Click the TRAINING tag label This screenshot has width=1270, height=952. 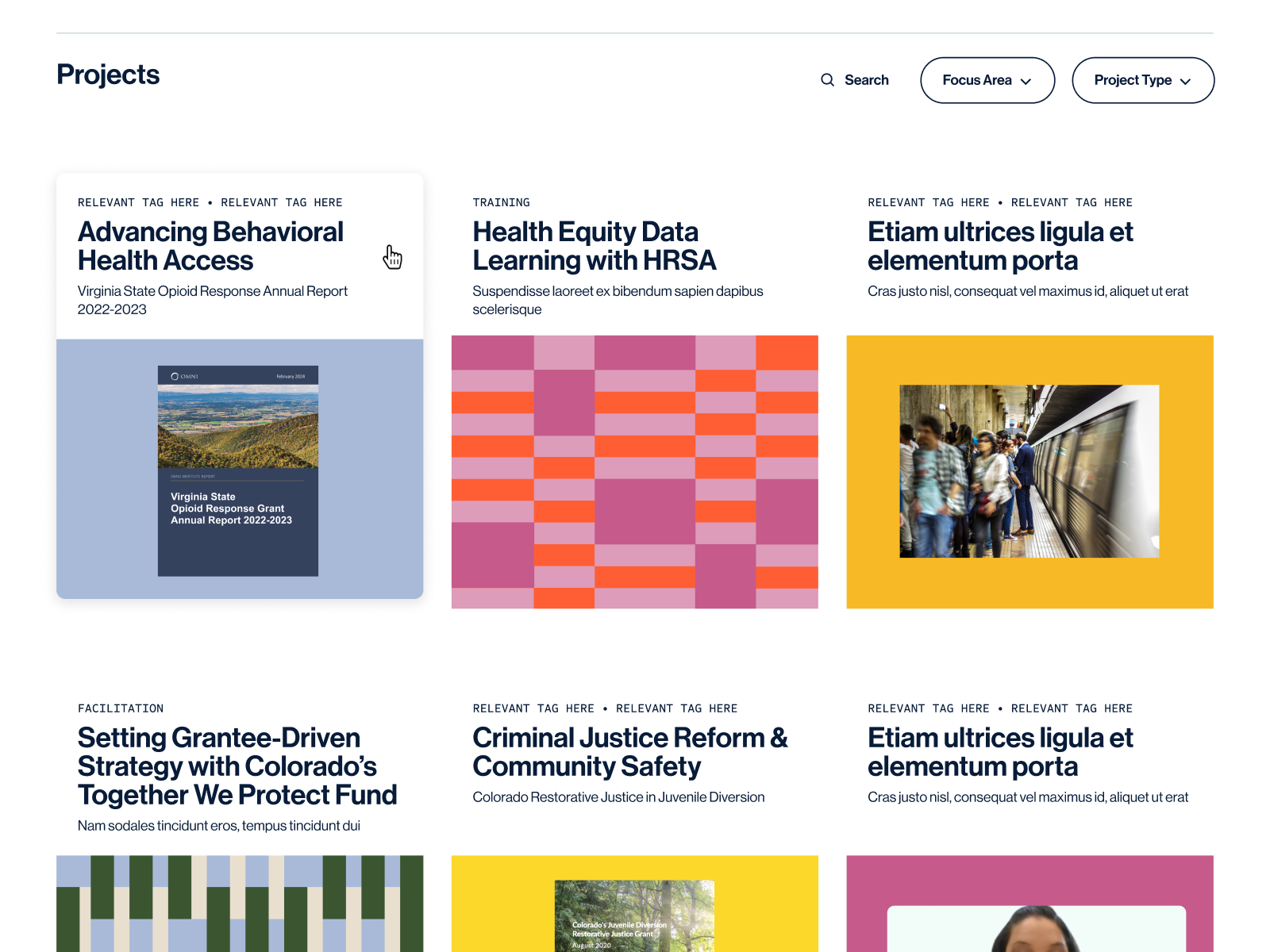(502, 202)
